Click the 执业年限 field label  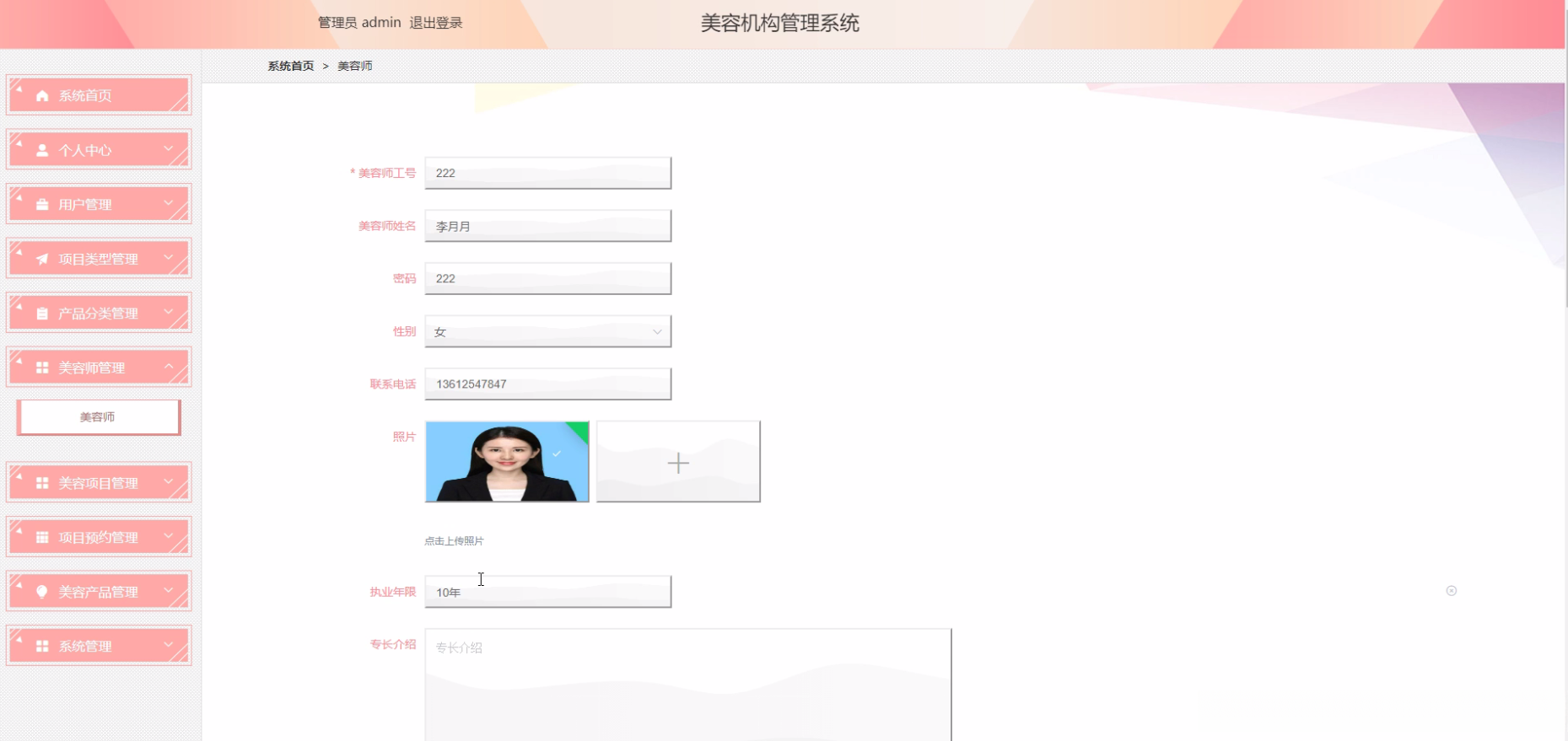[x=393, y=592]
